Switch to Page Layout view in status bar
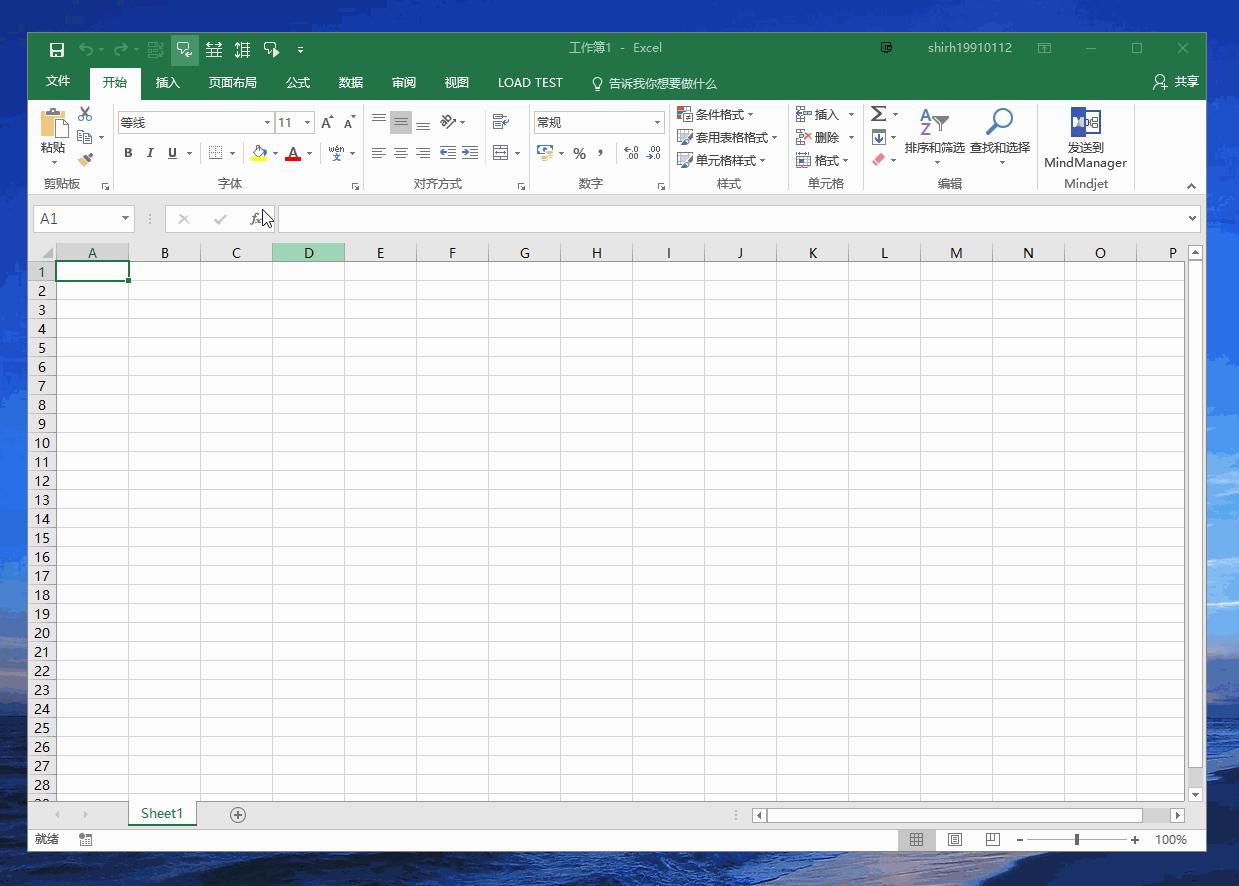1239x886 pixels. point(955,840)
